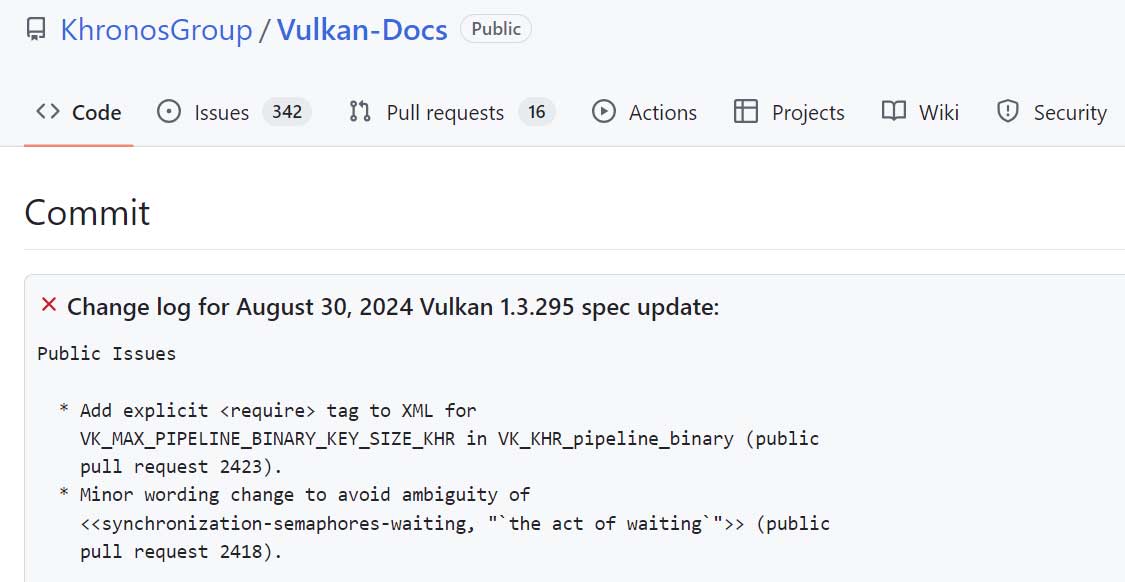Click the Projects table icon
Image resolution: width=1125 pixels, height=582 pixels.
point(746,111)
